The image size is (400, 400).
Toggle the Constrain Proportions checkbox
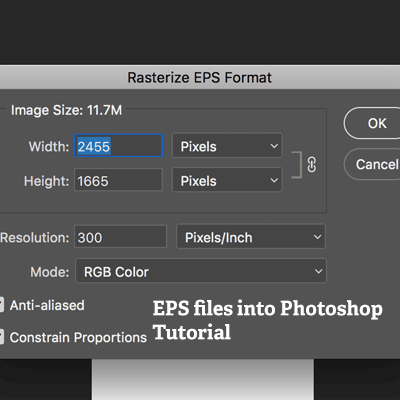click(x=2, y=337)
